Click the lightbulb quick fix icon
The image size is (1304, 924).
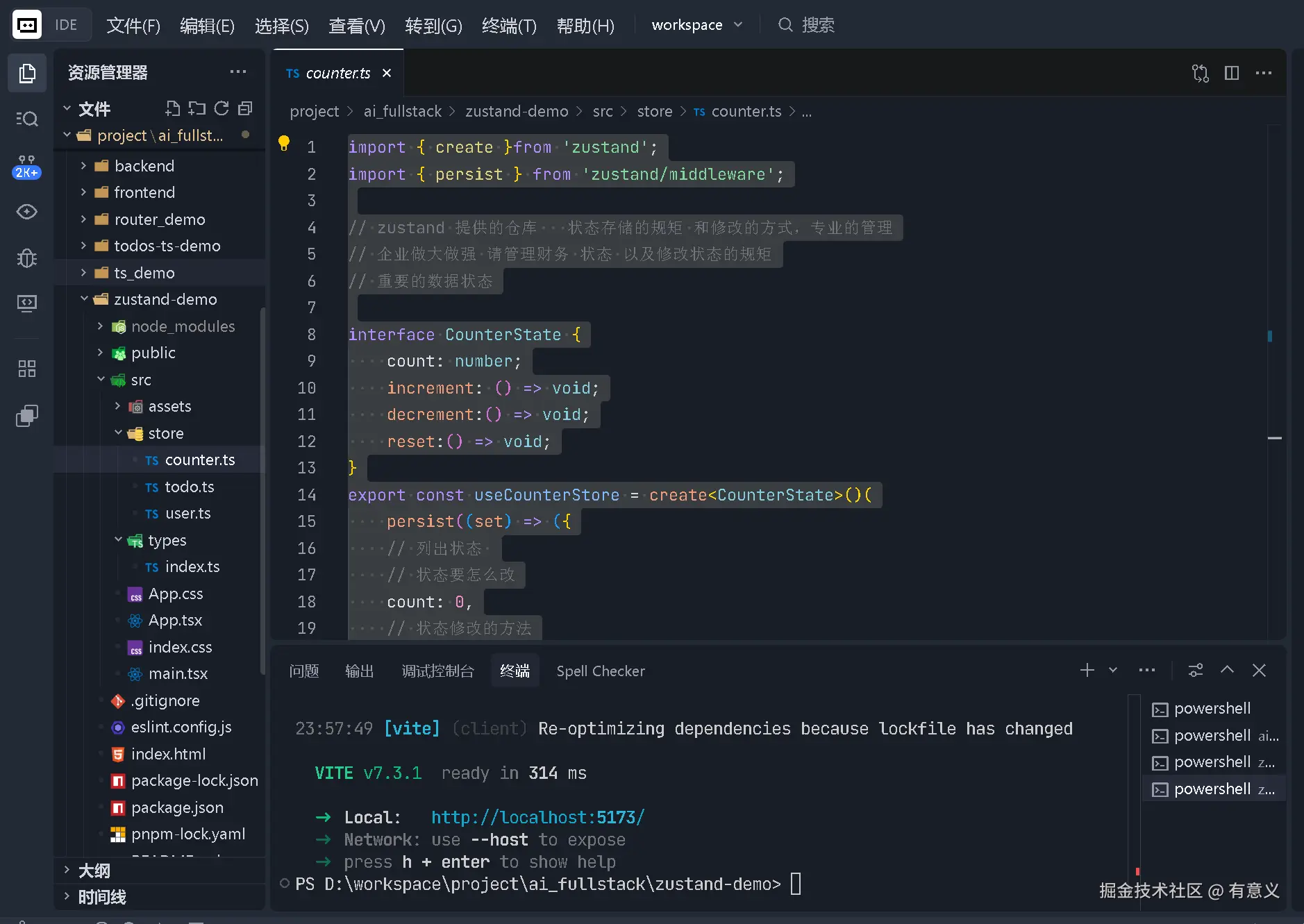[284, 143]
